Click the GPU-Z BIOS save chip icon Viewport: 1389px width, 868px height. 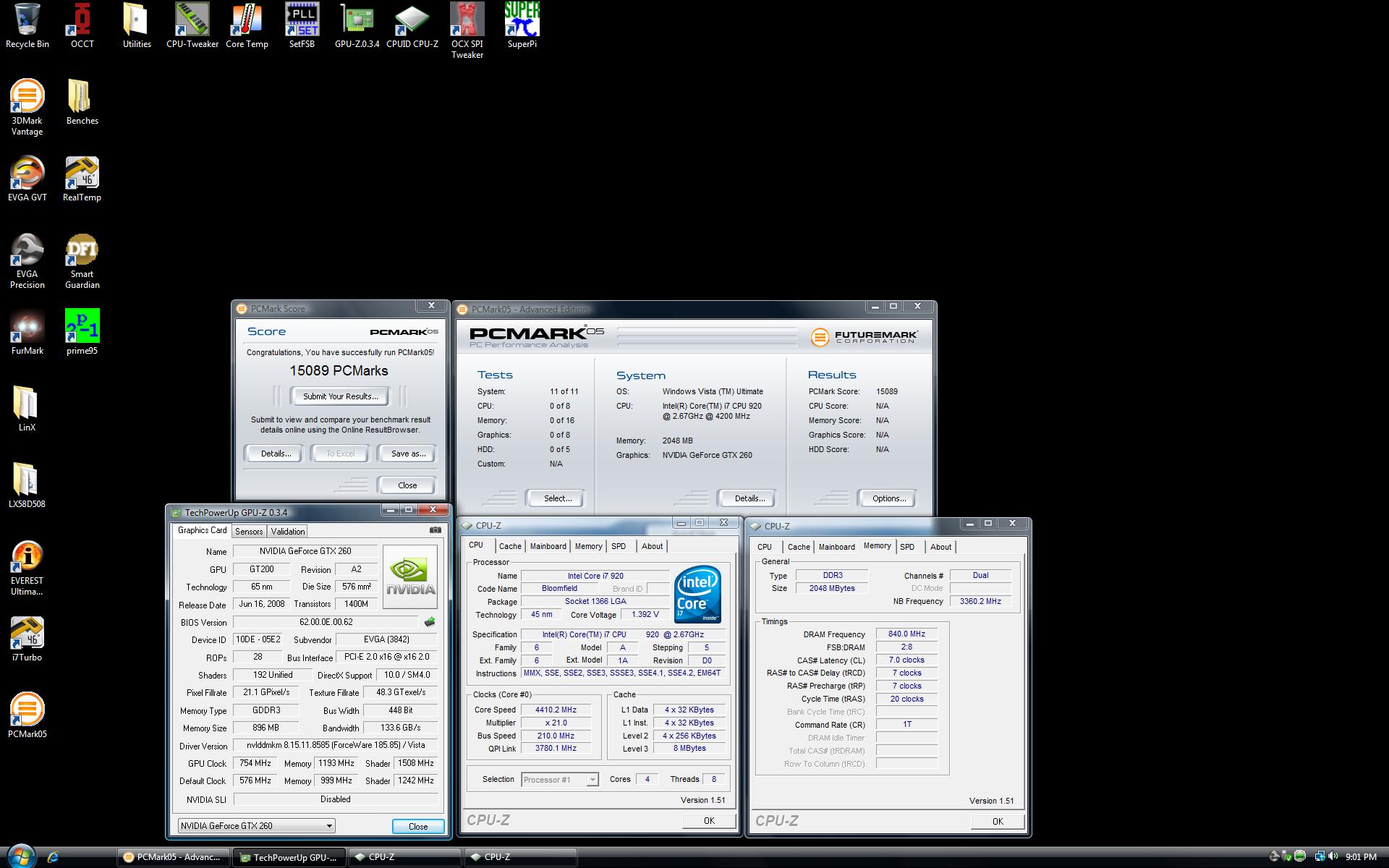point(430,622)
